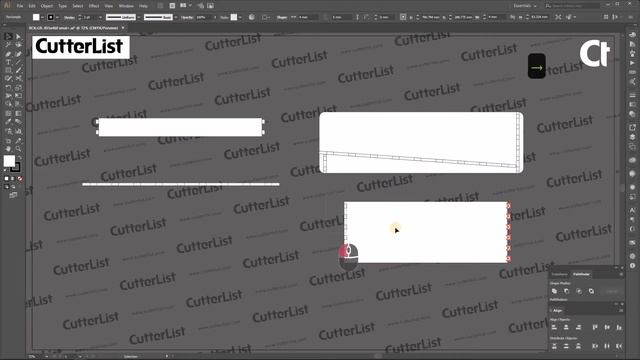640x360 pixels.
Task: Click Horizontal Distribute Right icon
Action: tap(619, 346)
